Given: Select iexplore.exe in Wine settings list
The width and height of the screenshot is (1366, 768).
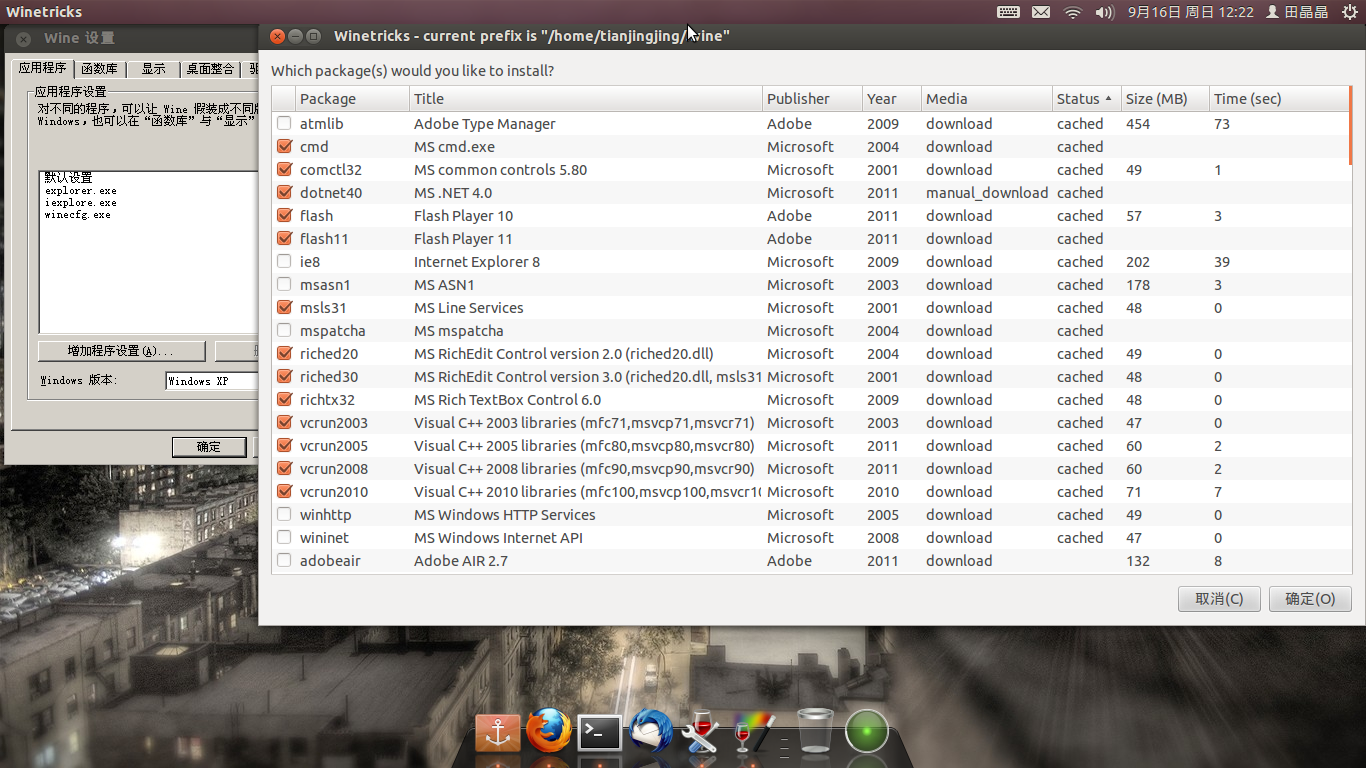Looking at the screenshot, I should click(x=80, y=202).
